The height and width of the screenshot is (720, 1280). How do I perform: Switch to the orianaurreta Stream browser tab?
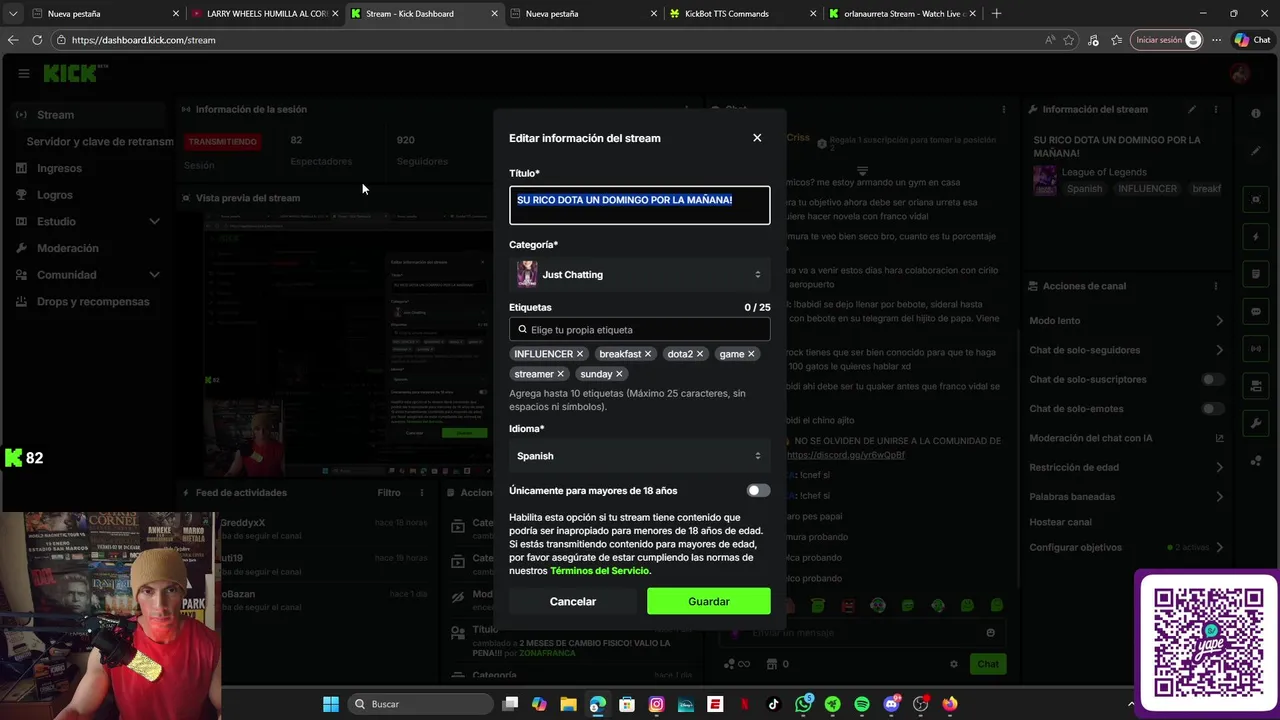903,14
